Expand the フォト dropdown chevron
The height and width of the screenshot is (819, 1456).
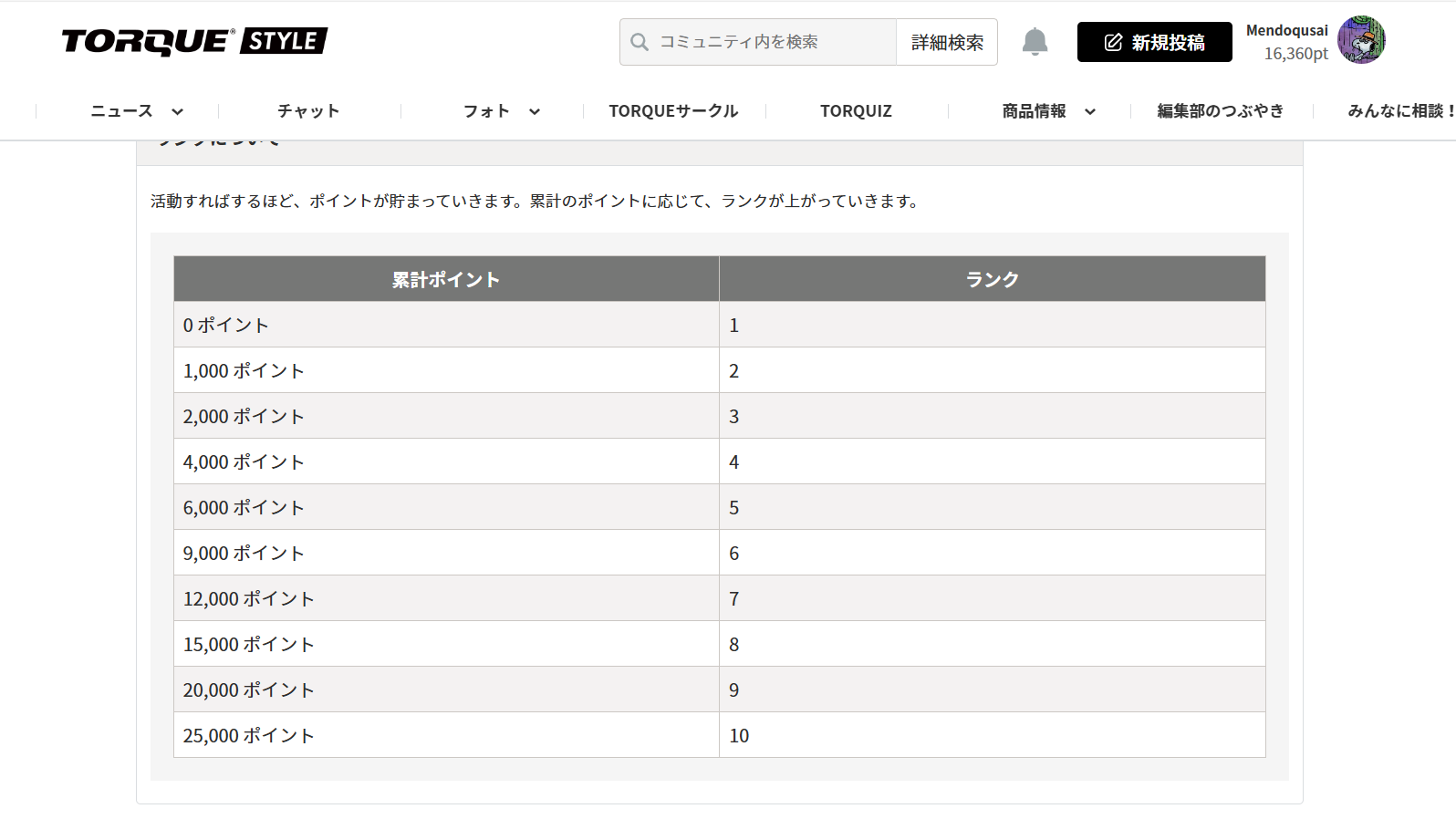(x=535, y=111)
